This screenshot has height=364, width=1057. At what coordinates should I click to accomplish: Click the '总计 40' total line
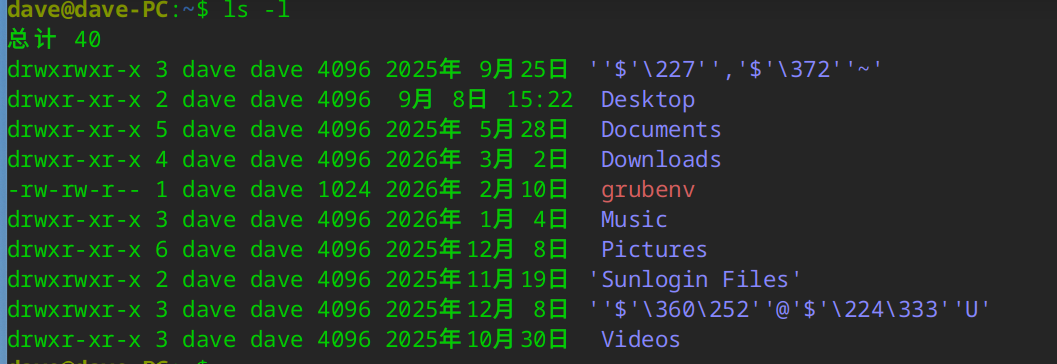[x=55, y=40]
